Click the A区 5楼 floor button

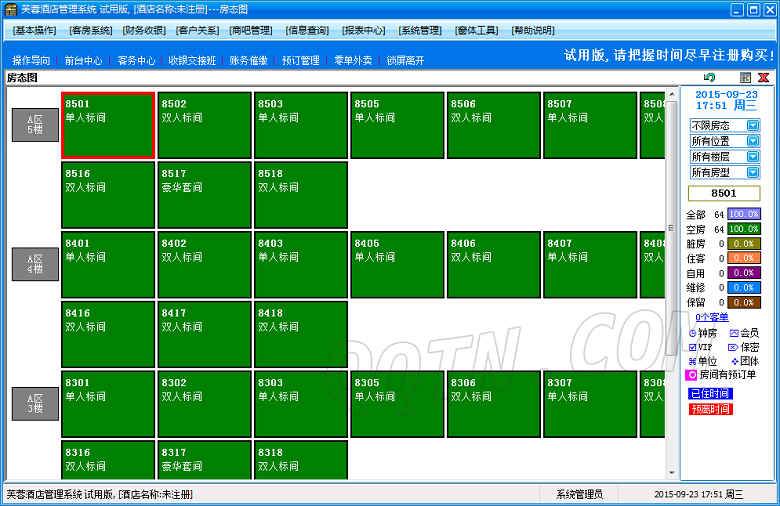[x=35, y=125]
